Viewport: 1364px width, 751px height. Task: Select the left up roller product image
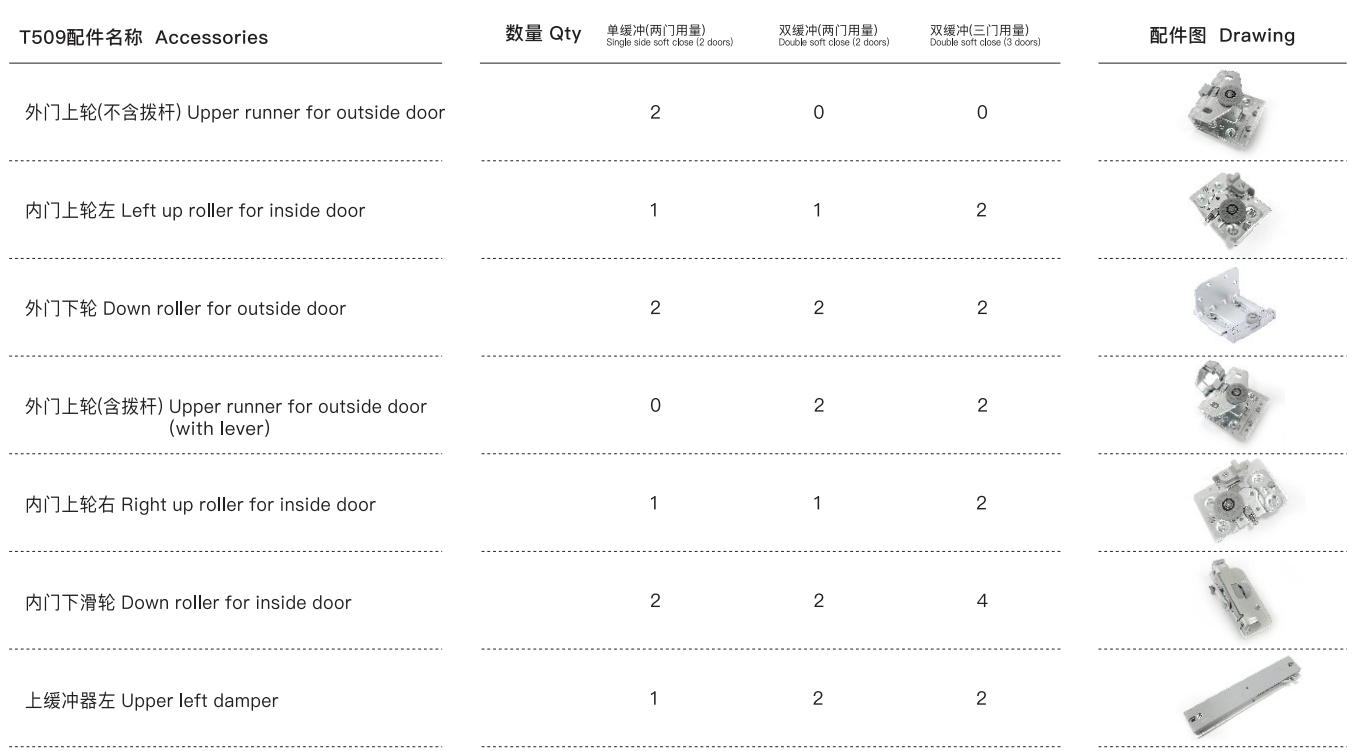(x=1228, y=210)
